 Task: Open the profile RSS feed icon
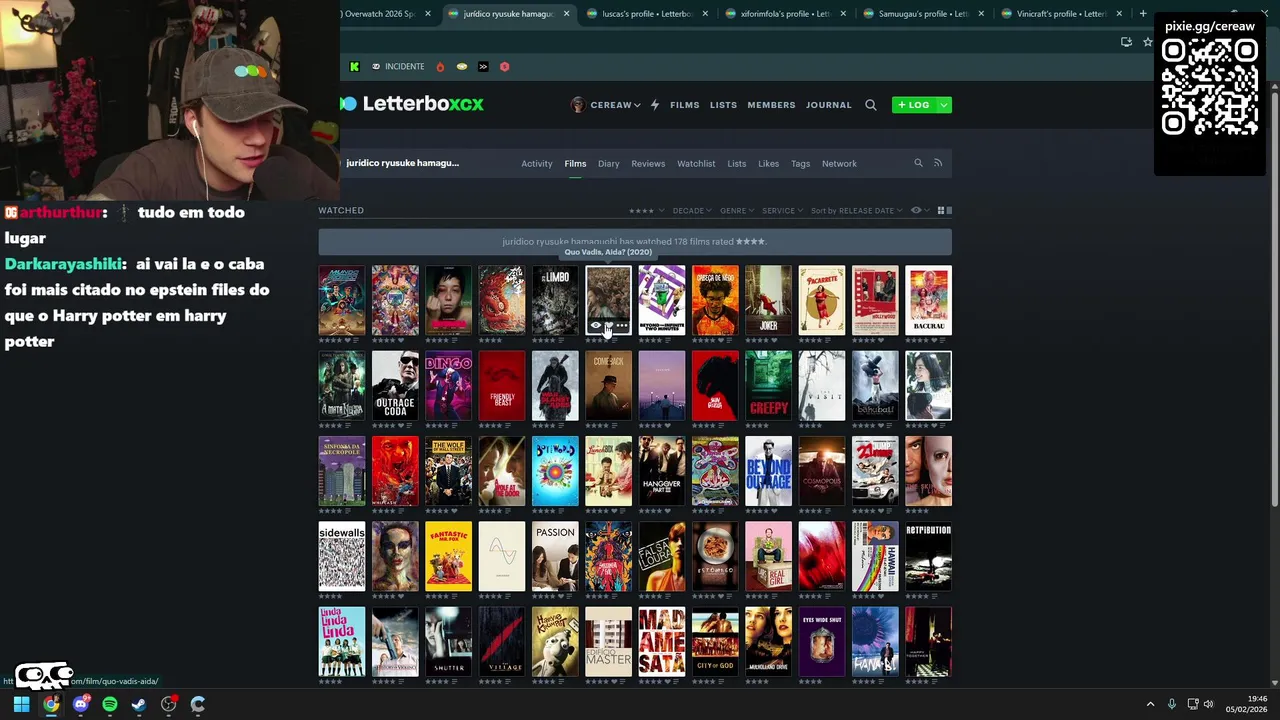(938, 163)
